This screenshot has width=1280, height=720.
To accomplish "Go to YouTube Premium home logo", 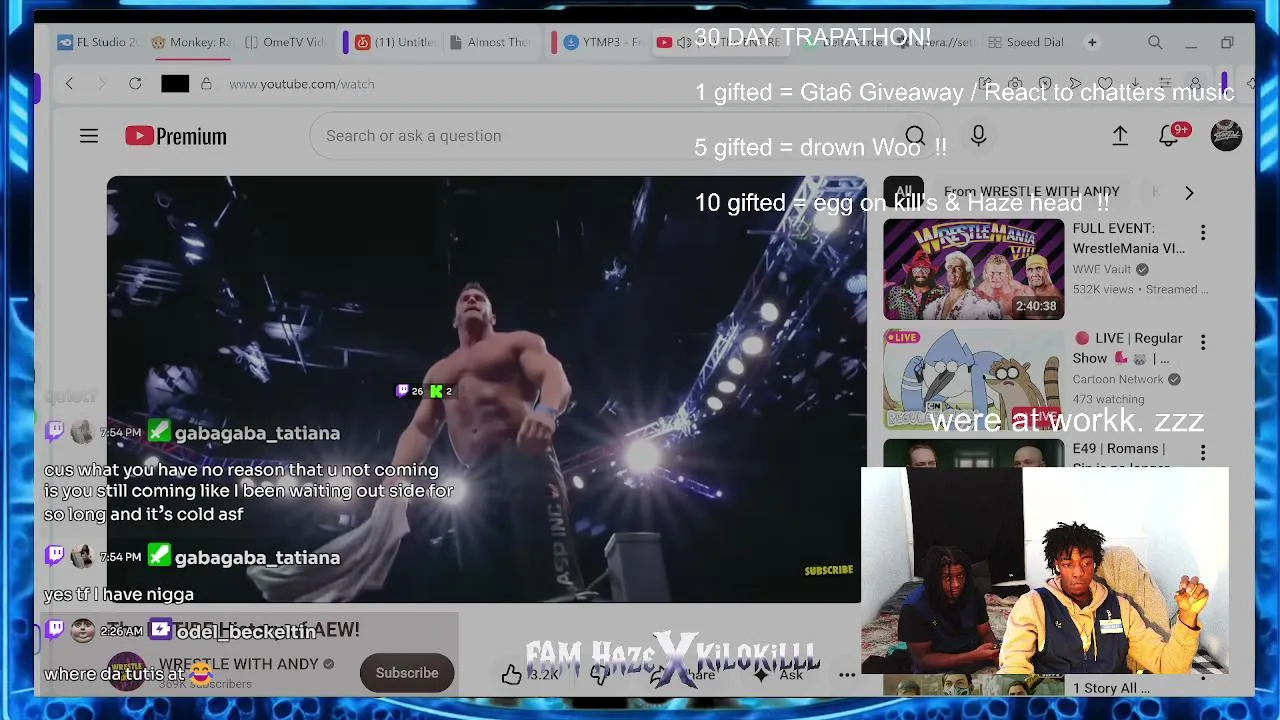I will 176,136.
